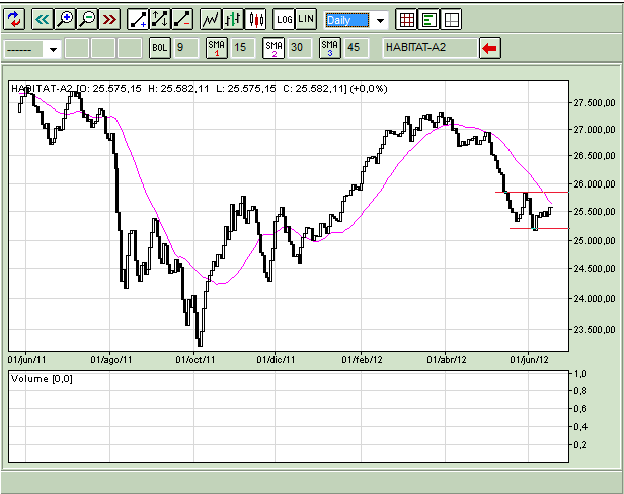Click the 23.500,00 price axis label
The width and height of the screenshot is (624, 494).
(594, 330)
